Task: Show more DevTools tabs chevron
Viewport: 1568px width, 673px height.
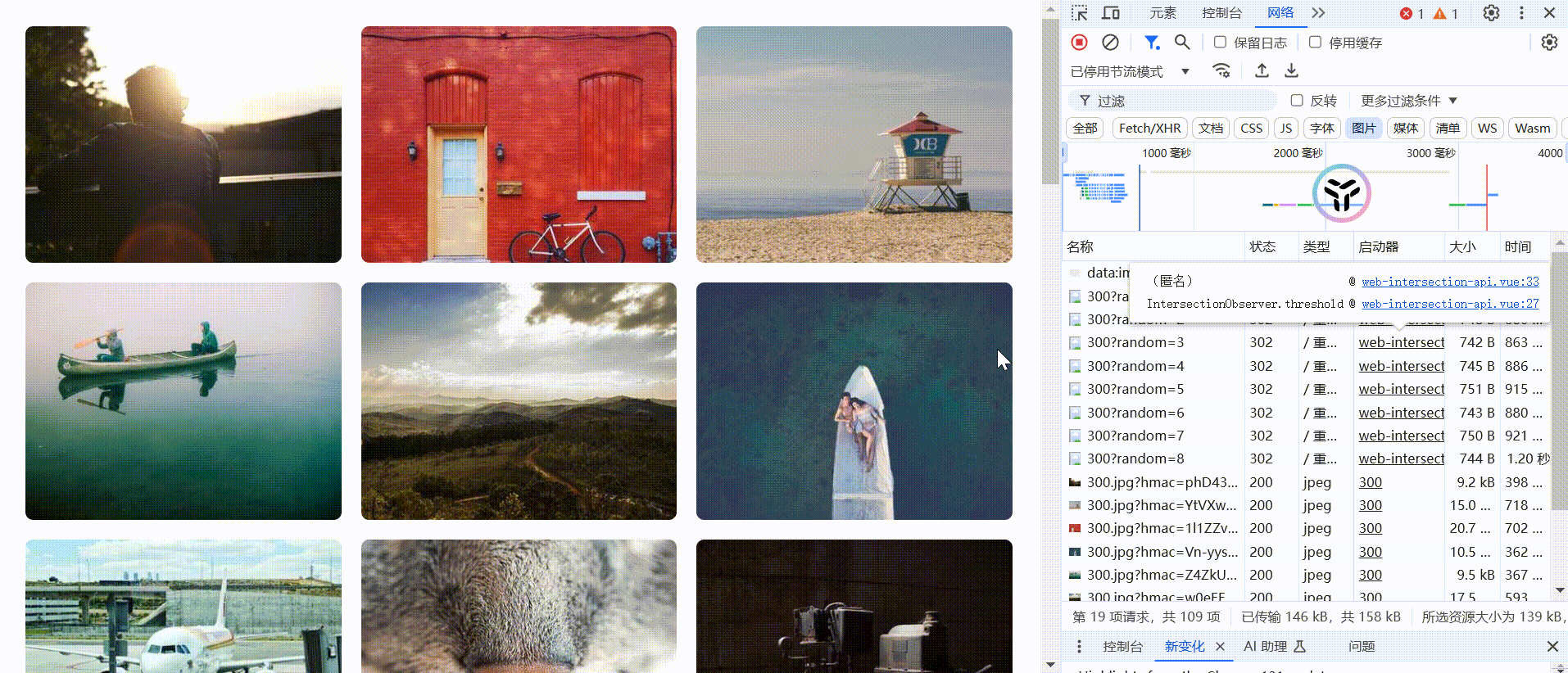Action: (x=1318, y=13)
